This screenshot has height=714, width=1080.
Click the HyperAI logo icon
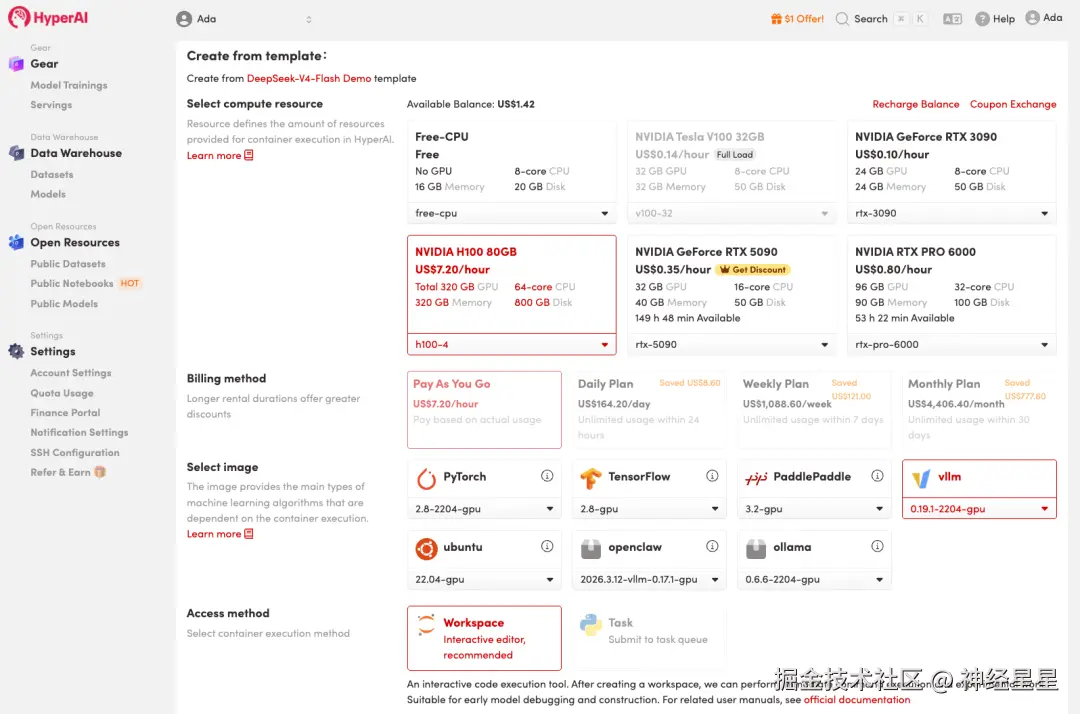click(x=17, y=18)
